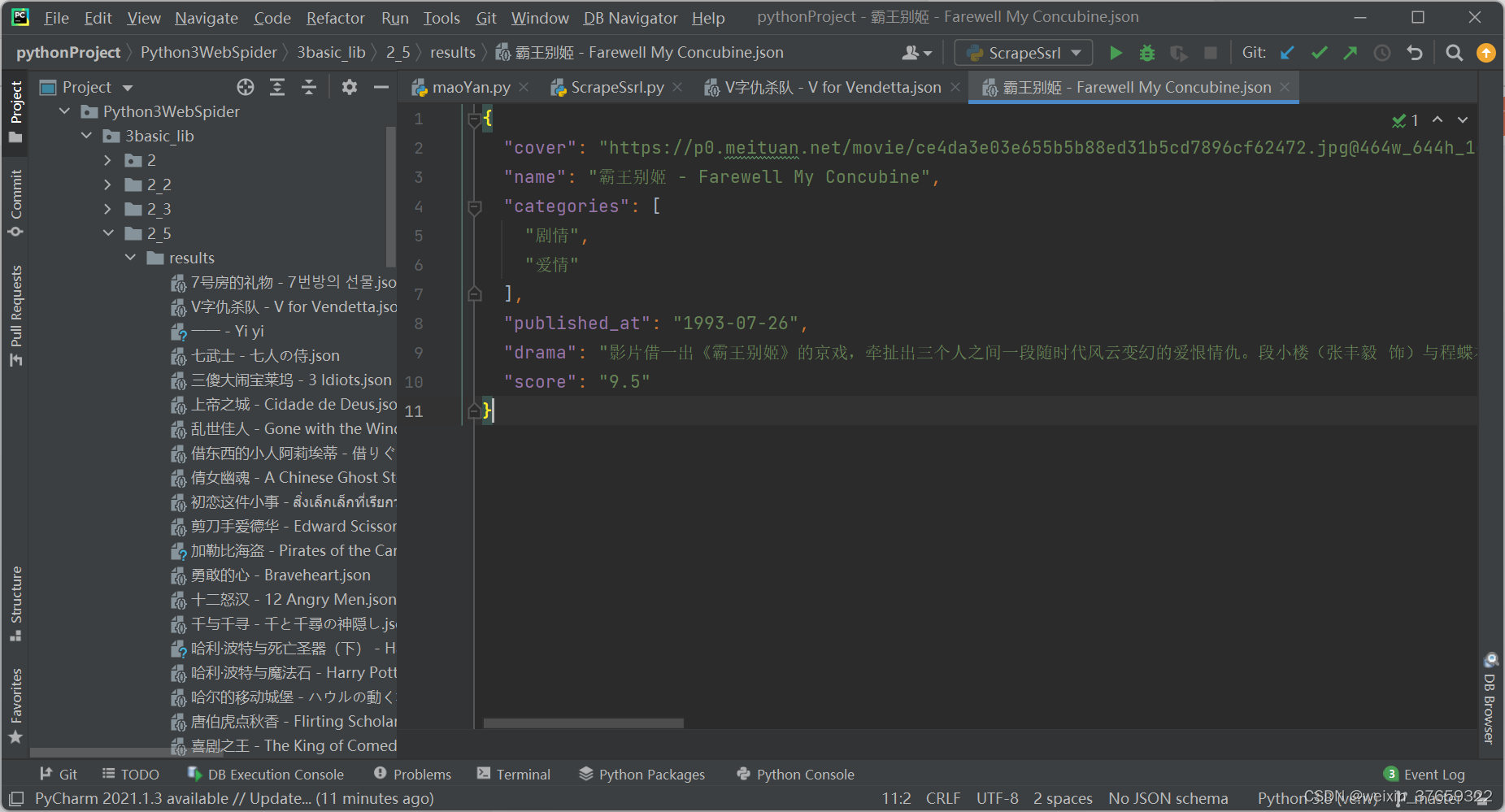Expand all nodes in Project panel
1505x812 pixels.
tap(277, 87)
